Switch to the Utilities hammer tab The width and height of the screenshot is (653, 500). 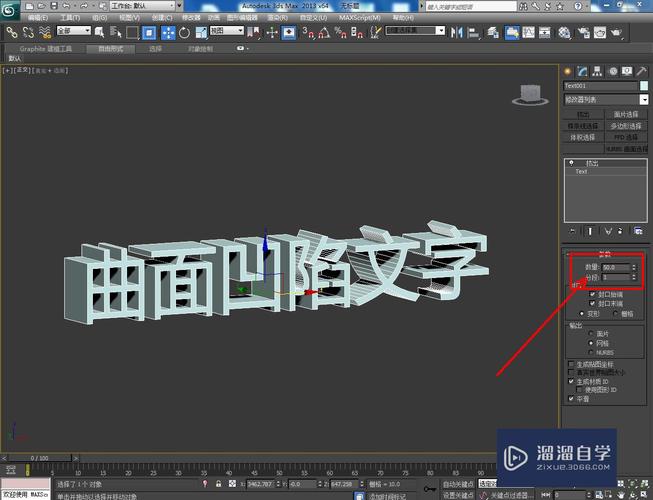[x=641, y=71]
